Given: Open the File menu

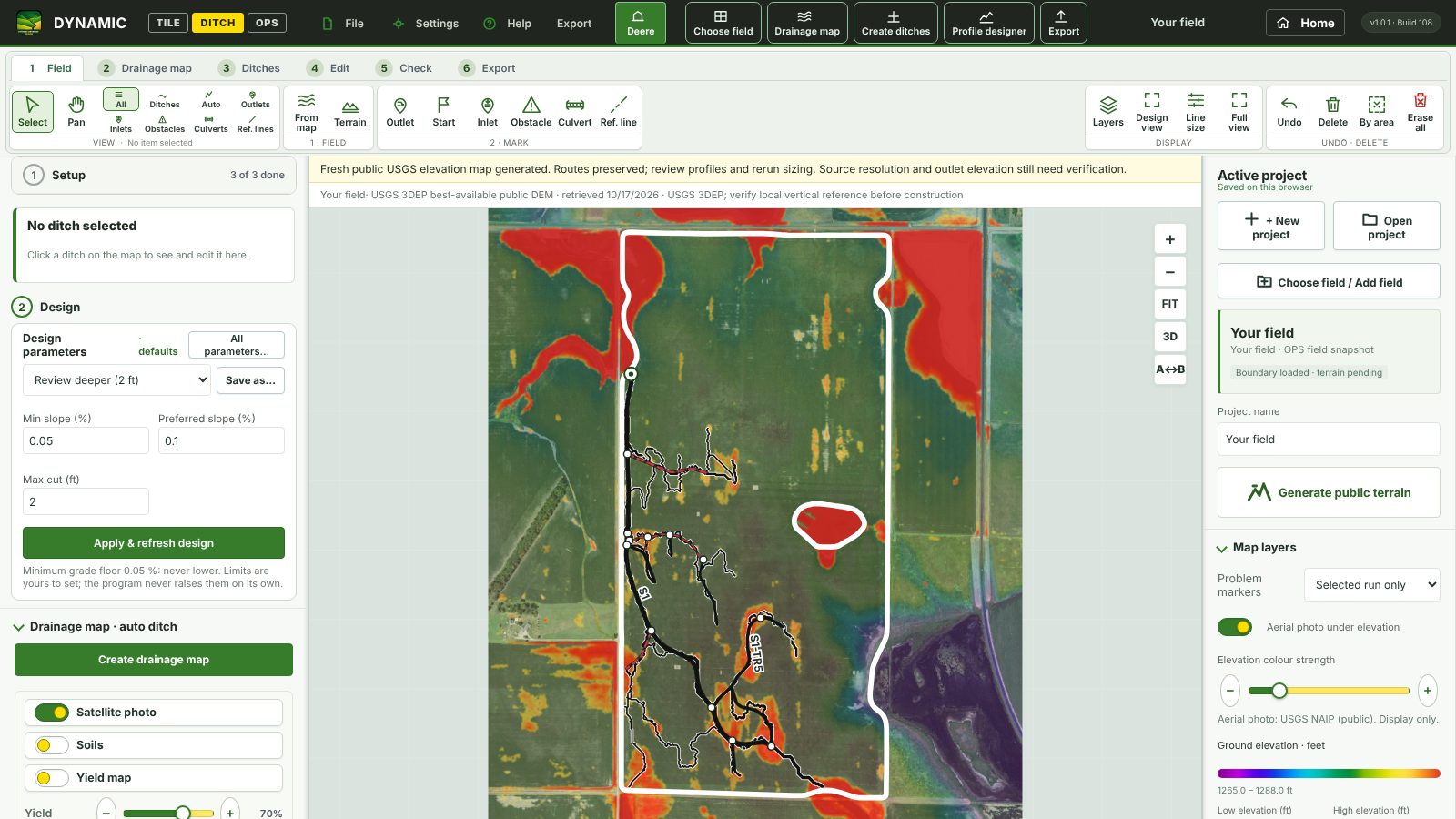Looking at the screenshot, I should [343, 24].
